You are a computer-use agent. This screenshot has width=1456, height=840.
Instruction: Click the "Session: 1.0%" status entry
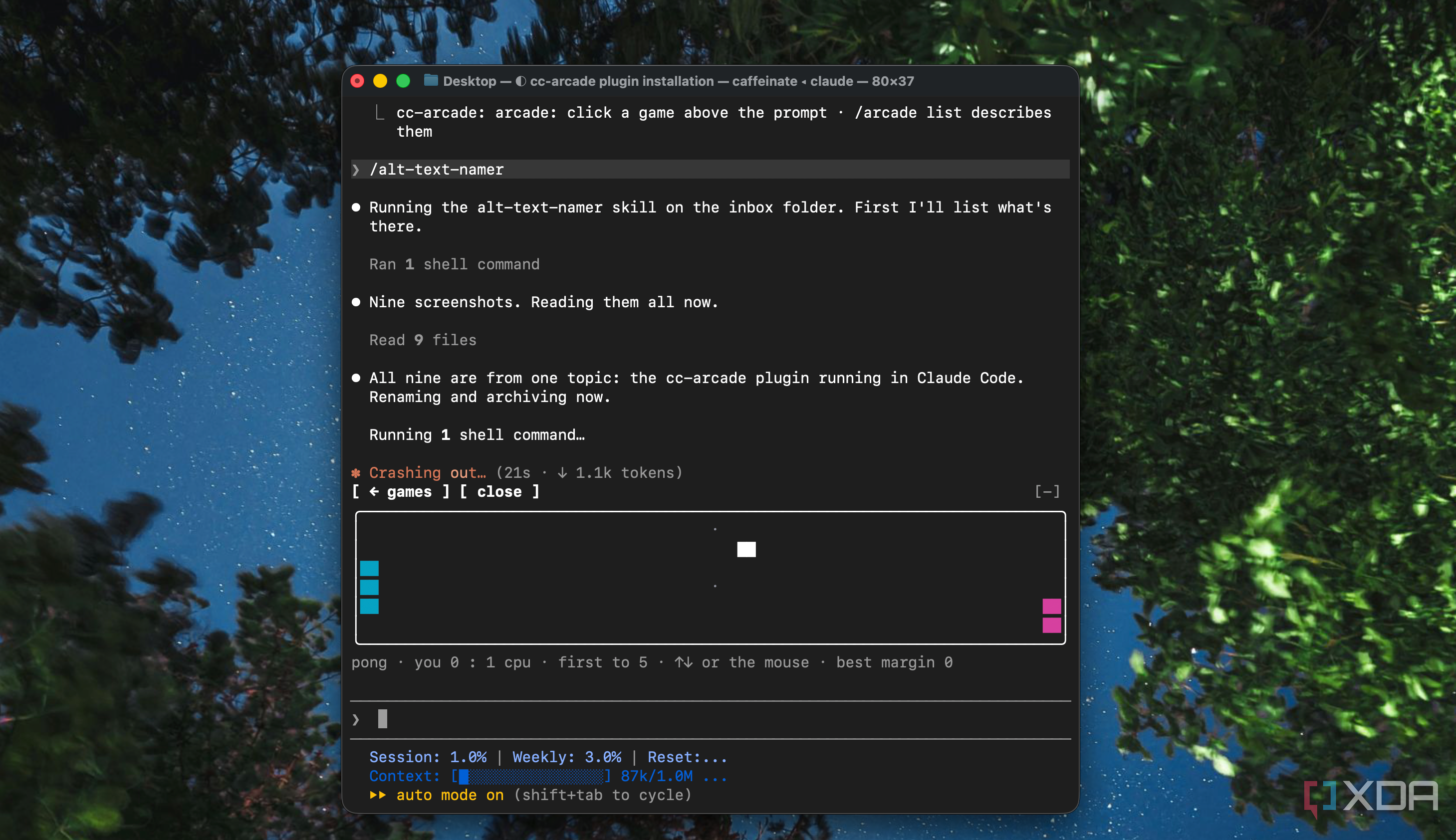(x=428, y=757)
